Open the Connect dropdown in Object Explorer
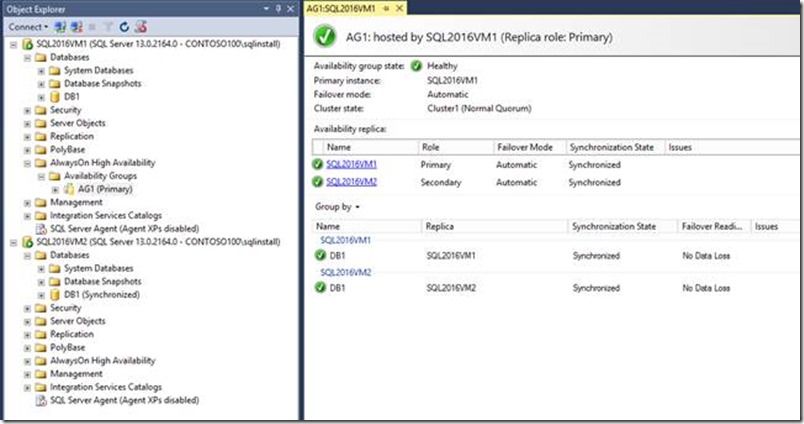804x424 pixels. [x=28, y=27]
